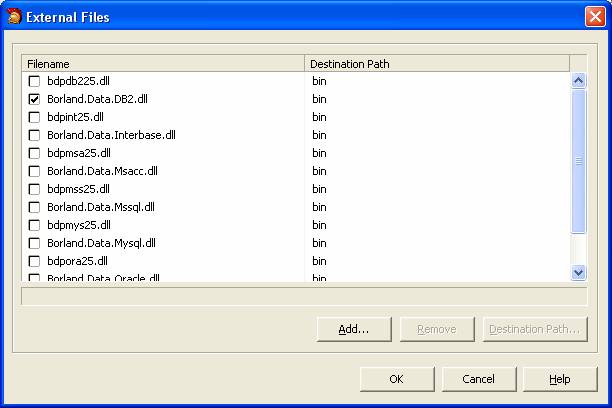Click the scrollbar up arrow
Viewport: 612px width, 408px height.
point(578,81)
